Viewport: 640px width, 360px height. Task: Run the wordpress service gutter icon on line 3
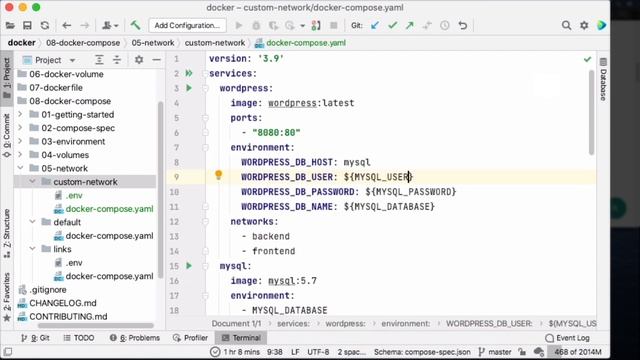(189, 88)
